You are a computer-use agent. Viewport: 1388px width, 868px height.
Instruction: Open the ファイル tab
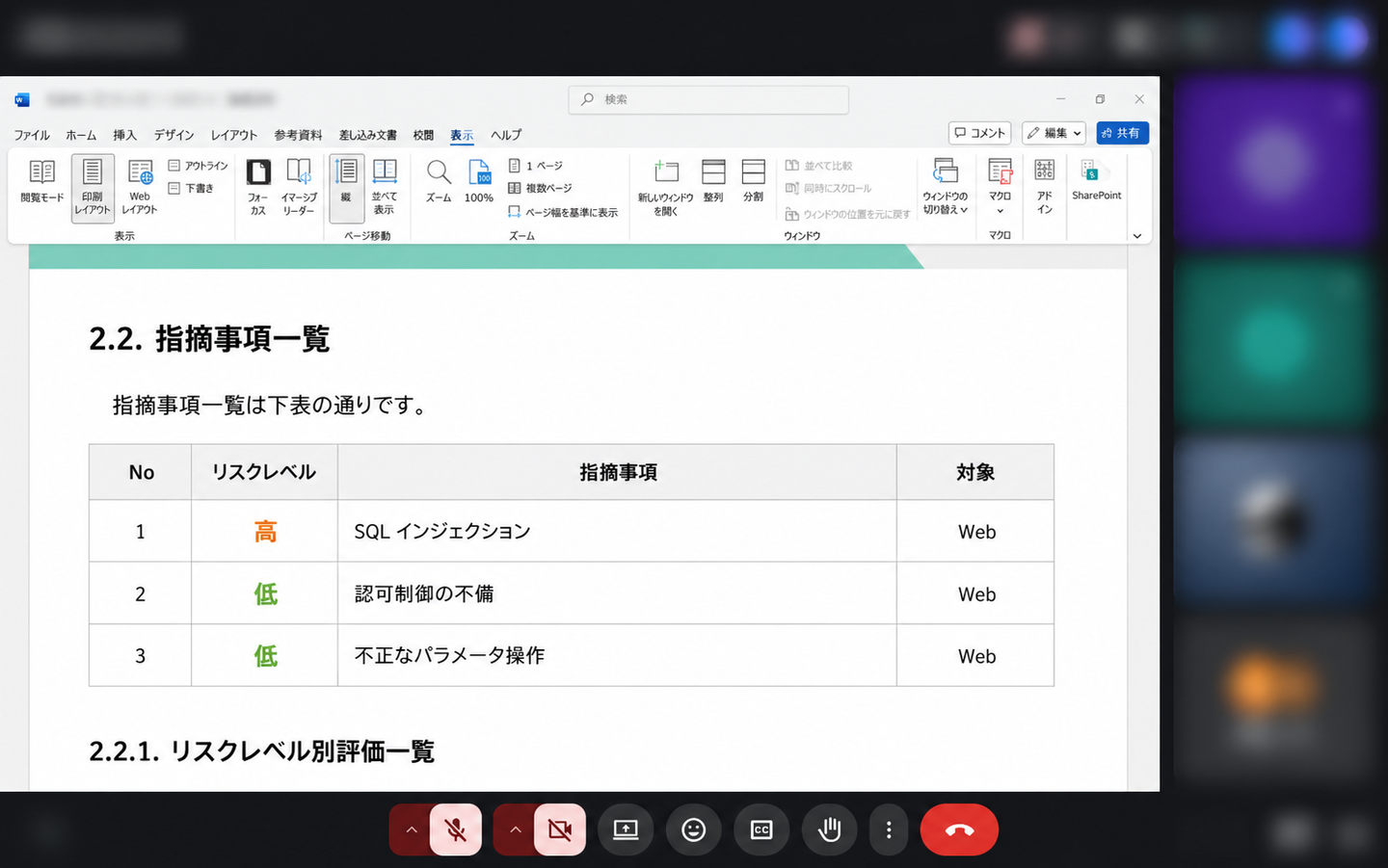pyautogui.click(x=32, y=135)
